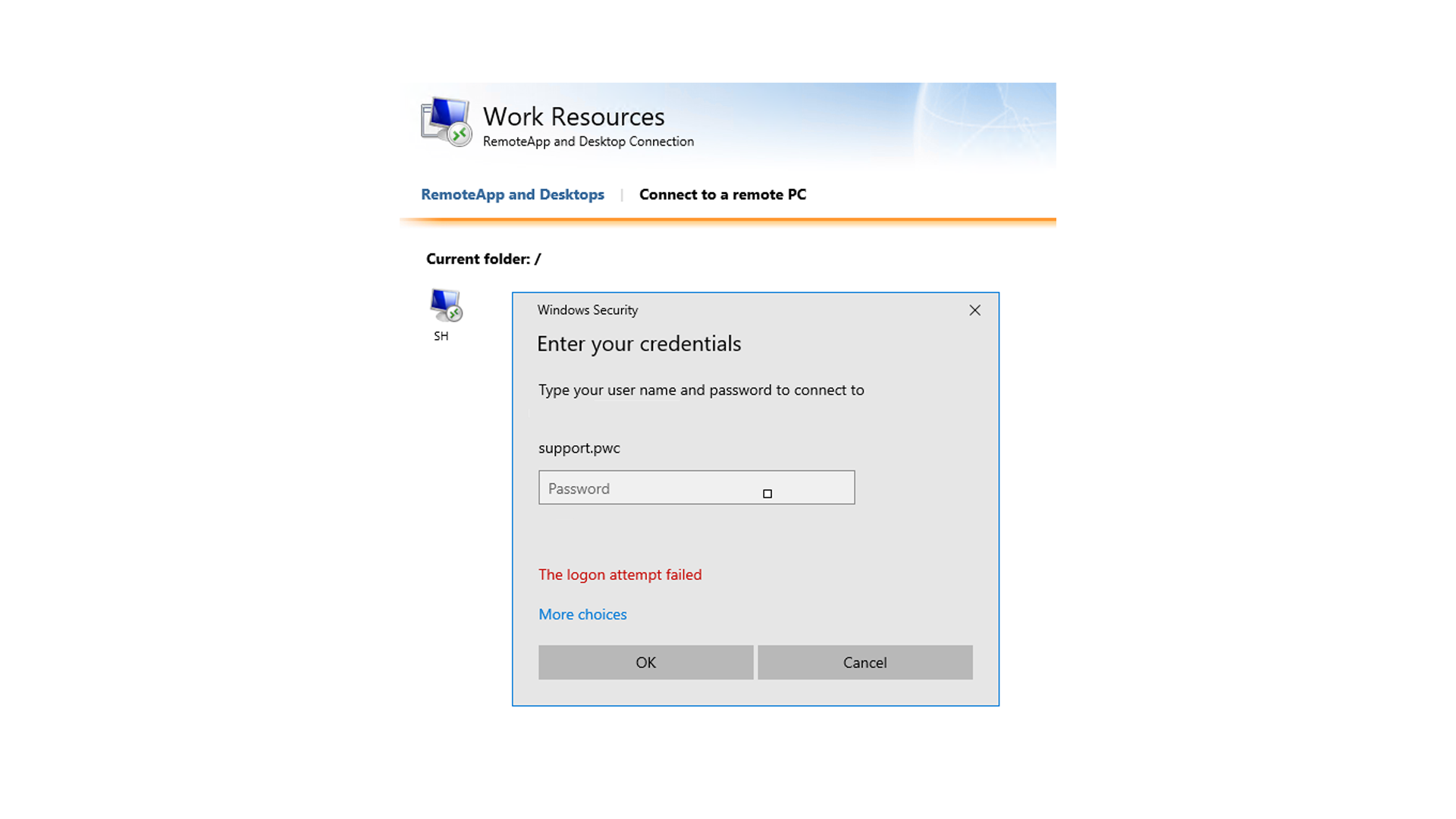Switch to RemoteApp and Desktops tab
The image size is (1456, 819).
(x=513, y=195)
